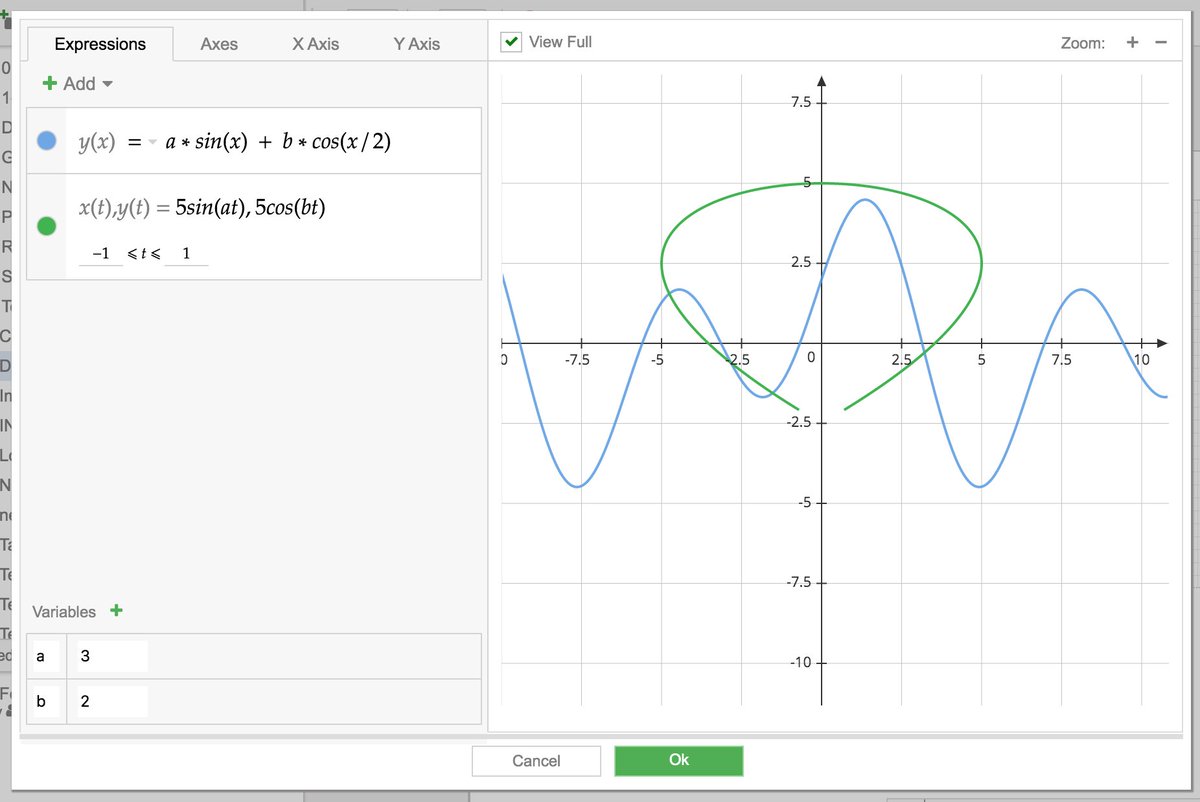Click the Variables label
The width and height of the screenshot is (1200, 802).
tap(64, 611)
